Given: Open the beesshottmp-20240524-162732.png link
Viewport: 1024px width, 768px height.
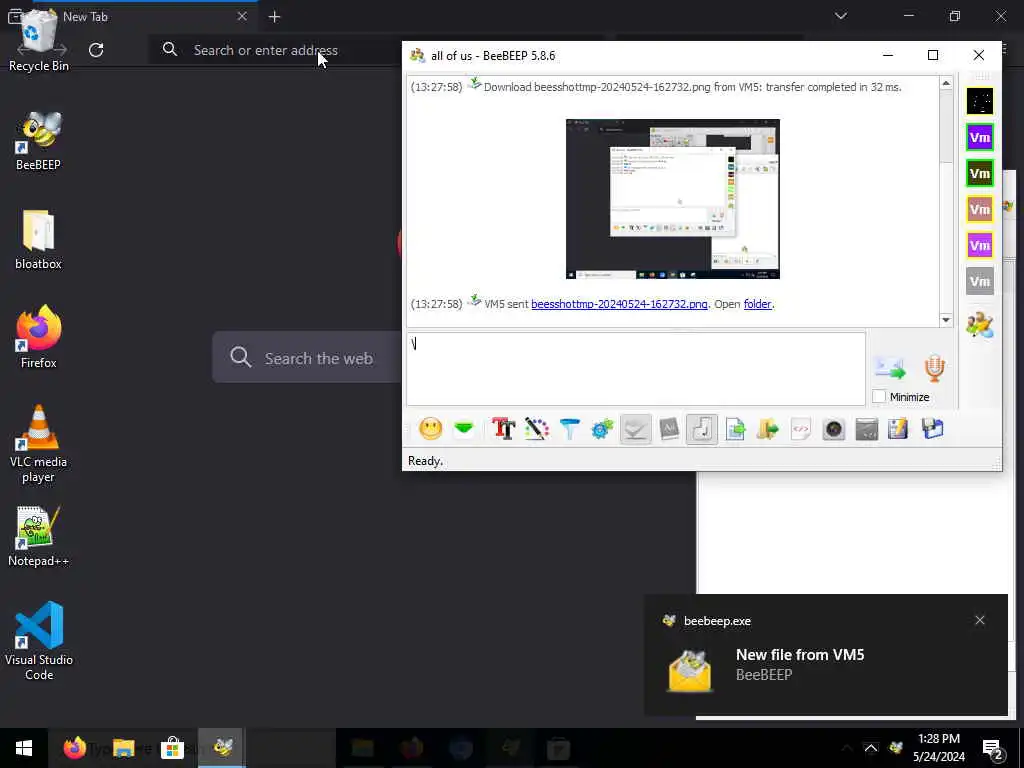Looking at the screenshot, I should 619,304.
